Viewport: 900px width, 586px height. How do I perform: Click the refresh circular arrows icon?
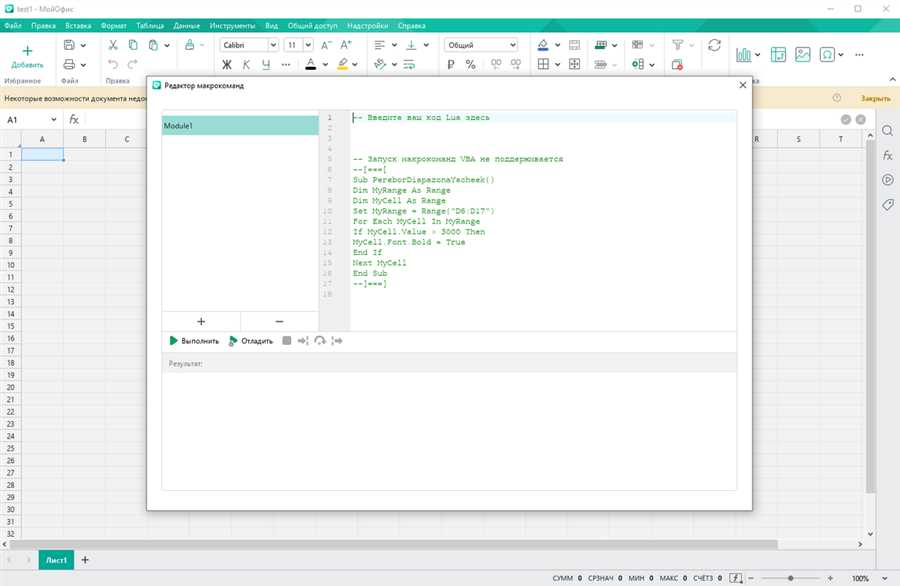pyautogui.click(x=714, y=45)
